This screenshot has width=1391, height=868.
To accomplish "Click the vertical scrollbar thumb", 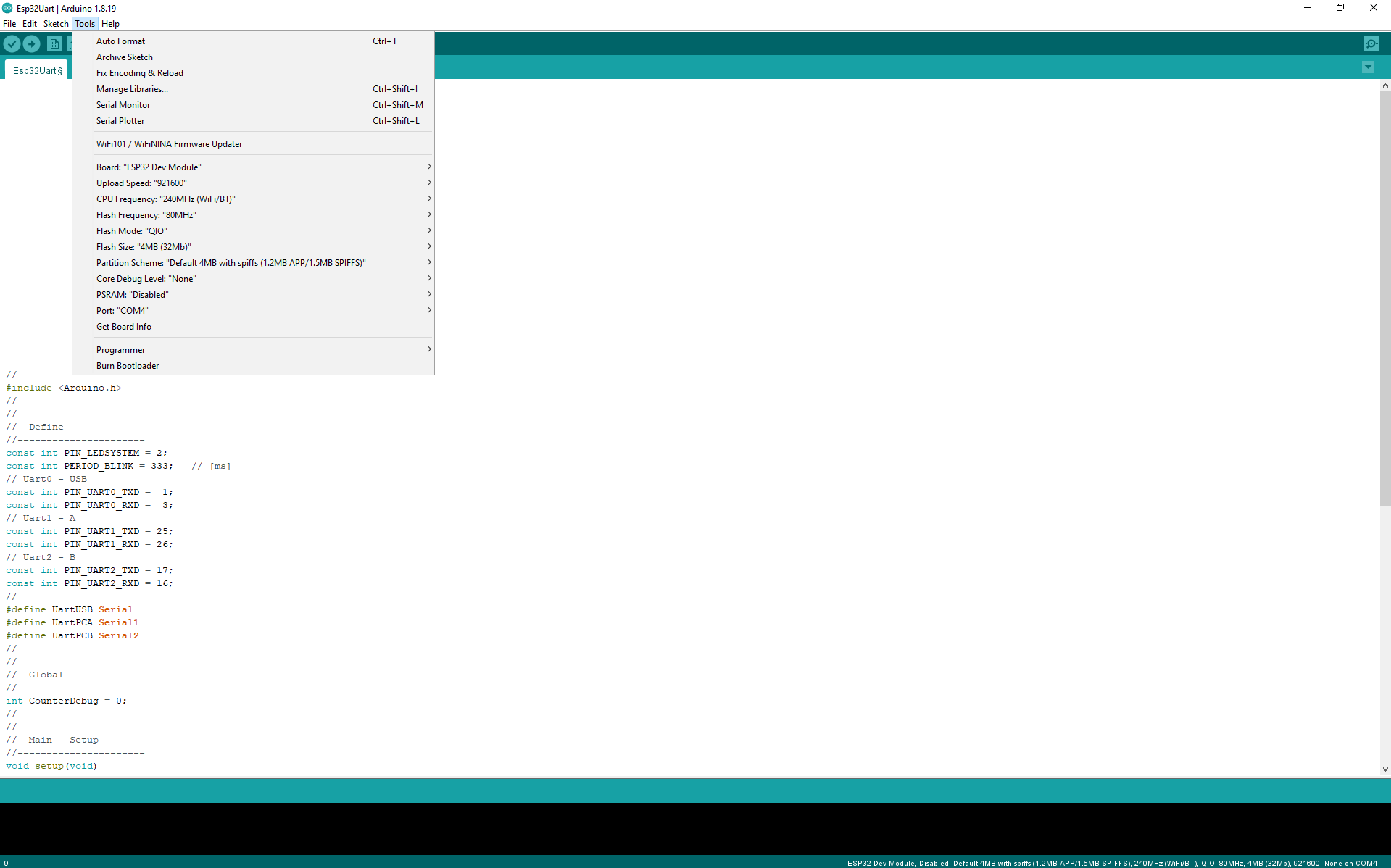I will [1385, 299].
